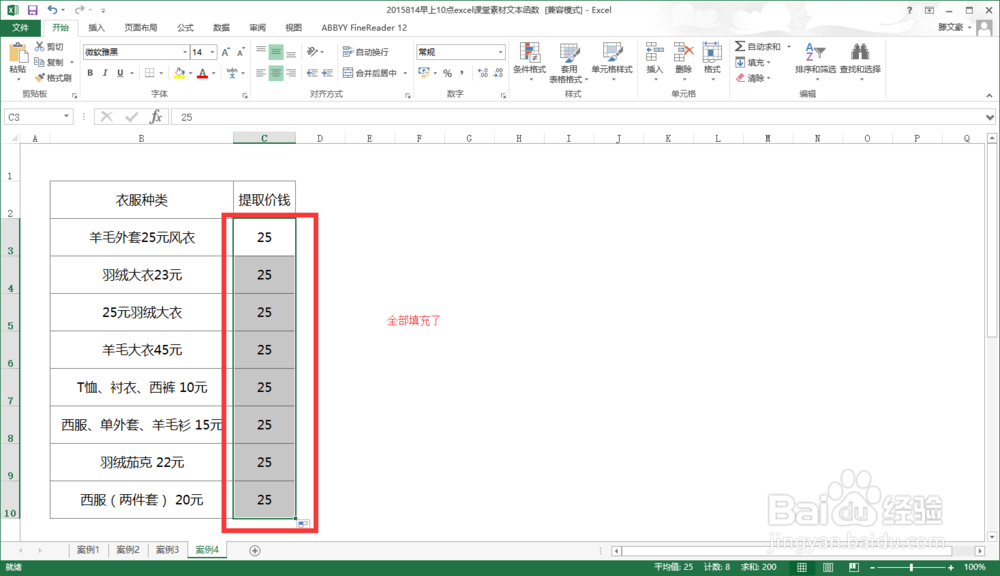Switch to sheet tab 案例1

[x=88, y=550]
